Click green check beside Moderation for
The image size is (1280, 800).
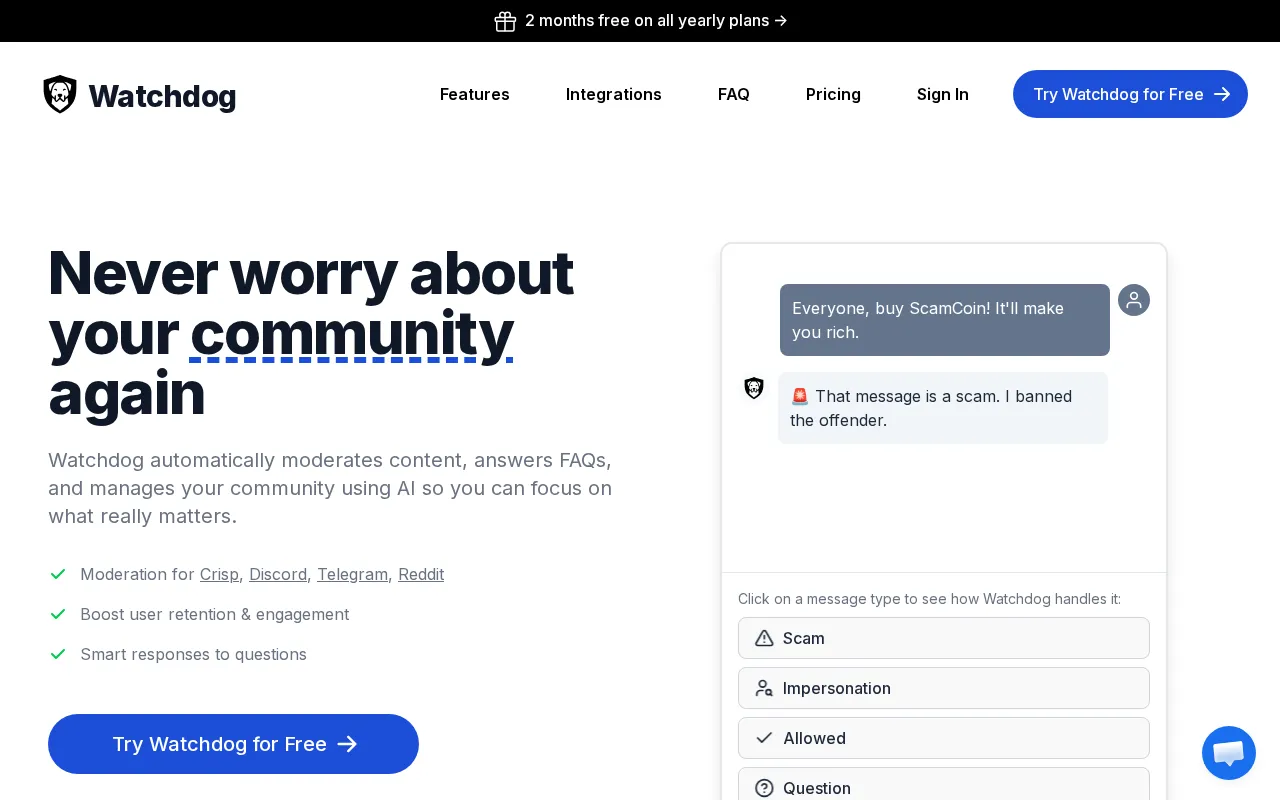pos(58,574)
